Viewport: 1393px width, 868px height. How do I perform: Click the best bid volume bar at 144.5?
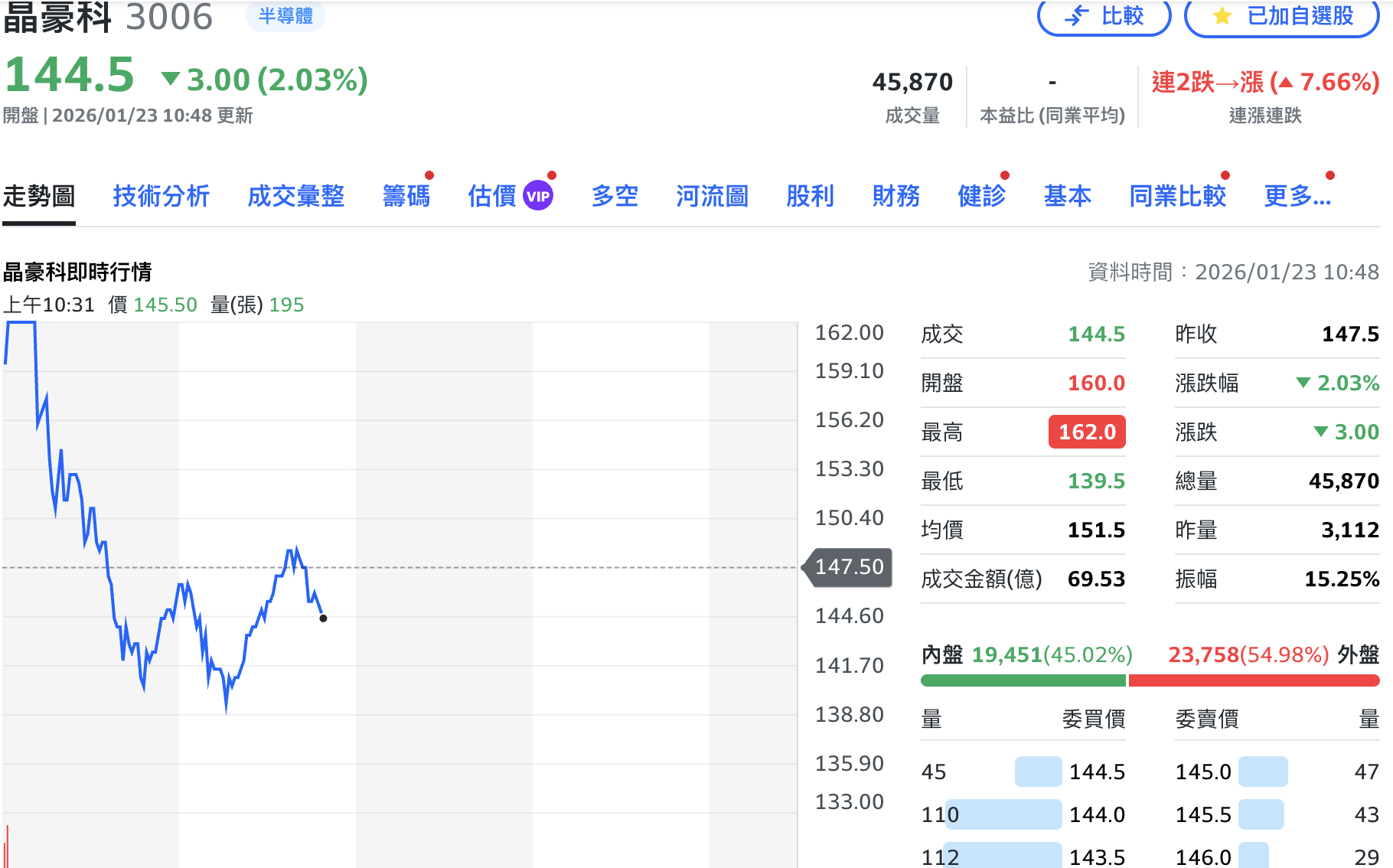click(1036, 772)
